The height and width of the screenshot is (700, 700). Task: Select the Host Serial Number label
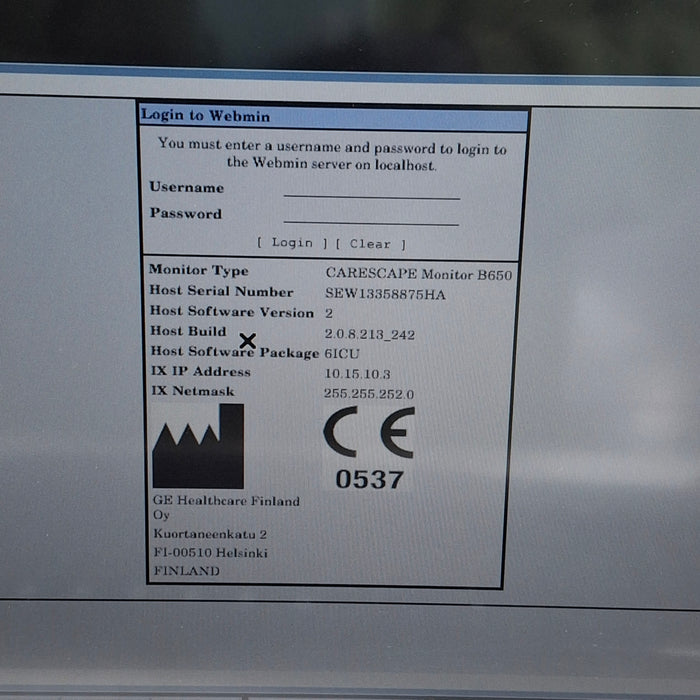[x=221, y=291]
